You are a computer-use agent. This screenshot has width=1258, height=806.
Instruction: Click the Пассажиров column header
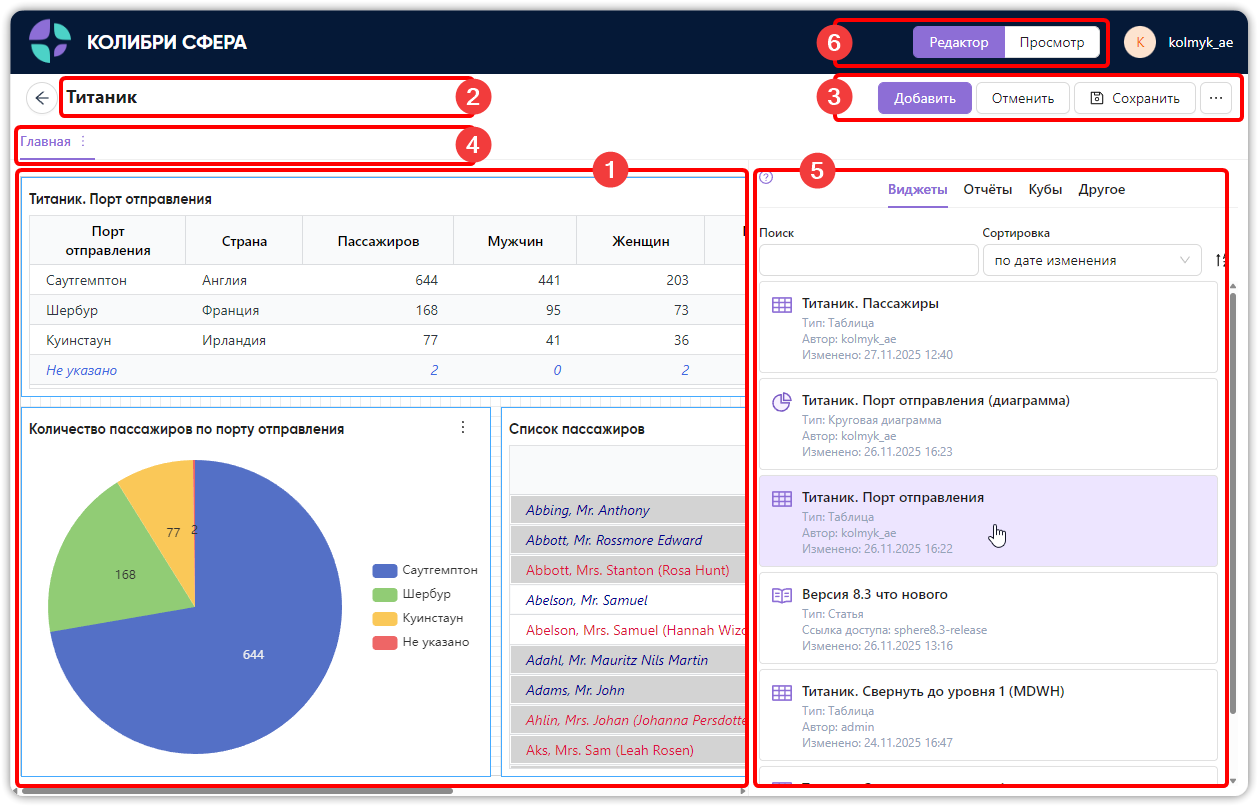pos(378,241)
